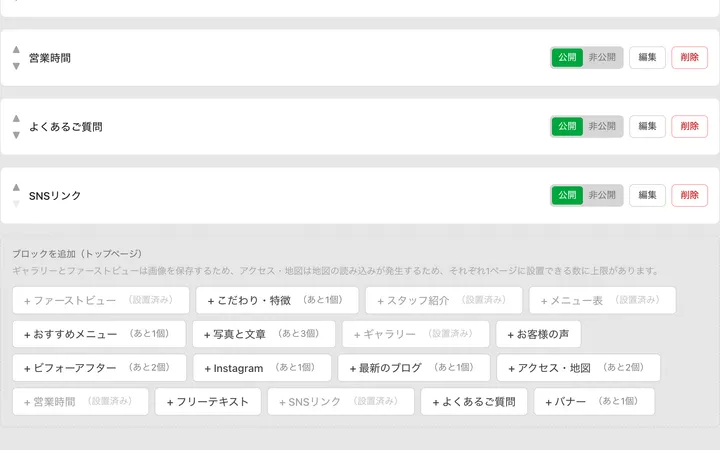720x450 pixels.
Task: Set SNSリンク block to 公開
Action: point(567,195)
